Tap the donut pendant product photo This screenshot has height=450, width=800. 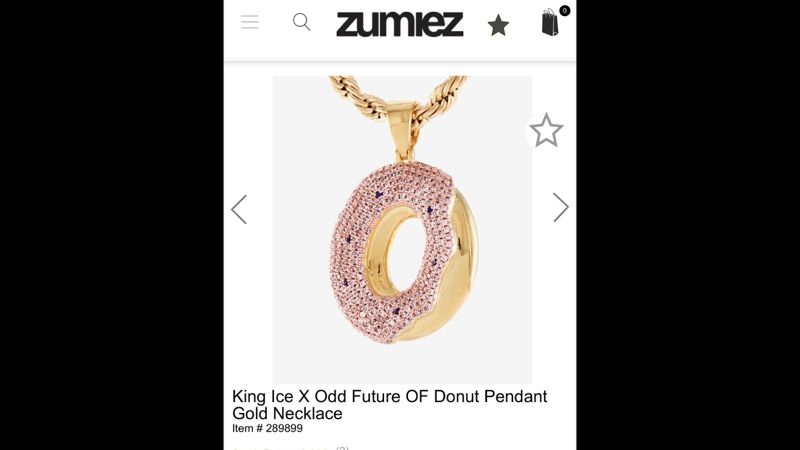pyautogui.click(x=402, y=230)
